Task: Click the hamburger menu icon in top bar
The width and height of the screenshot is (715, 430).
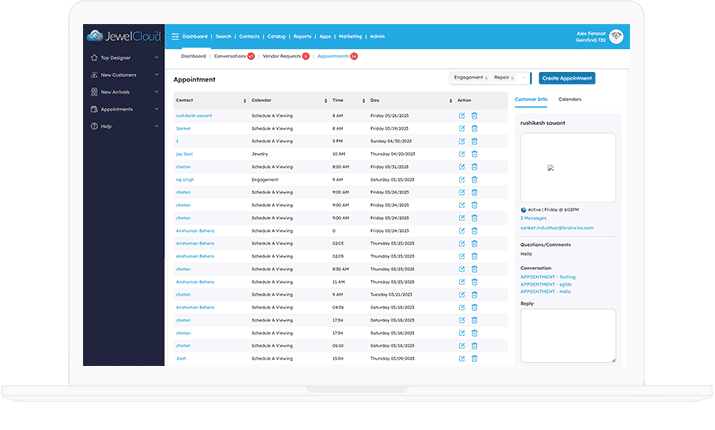Action: click(x=175, y=36)
